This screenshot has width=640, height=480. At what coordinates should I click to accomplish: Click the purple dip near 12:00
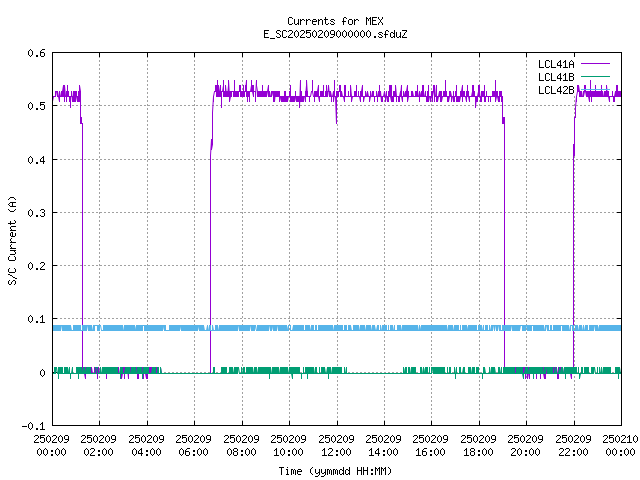336,111
